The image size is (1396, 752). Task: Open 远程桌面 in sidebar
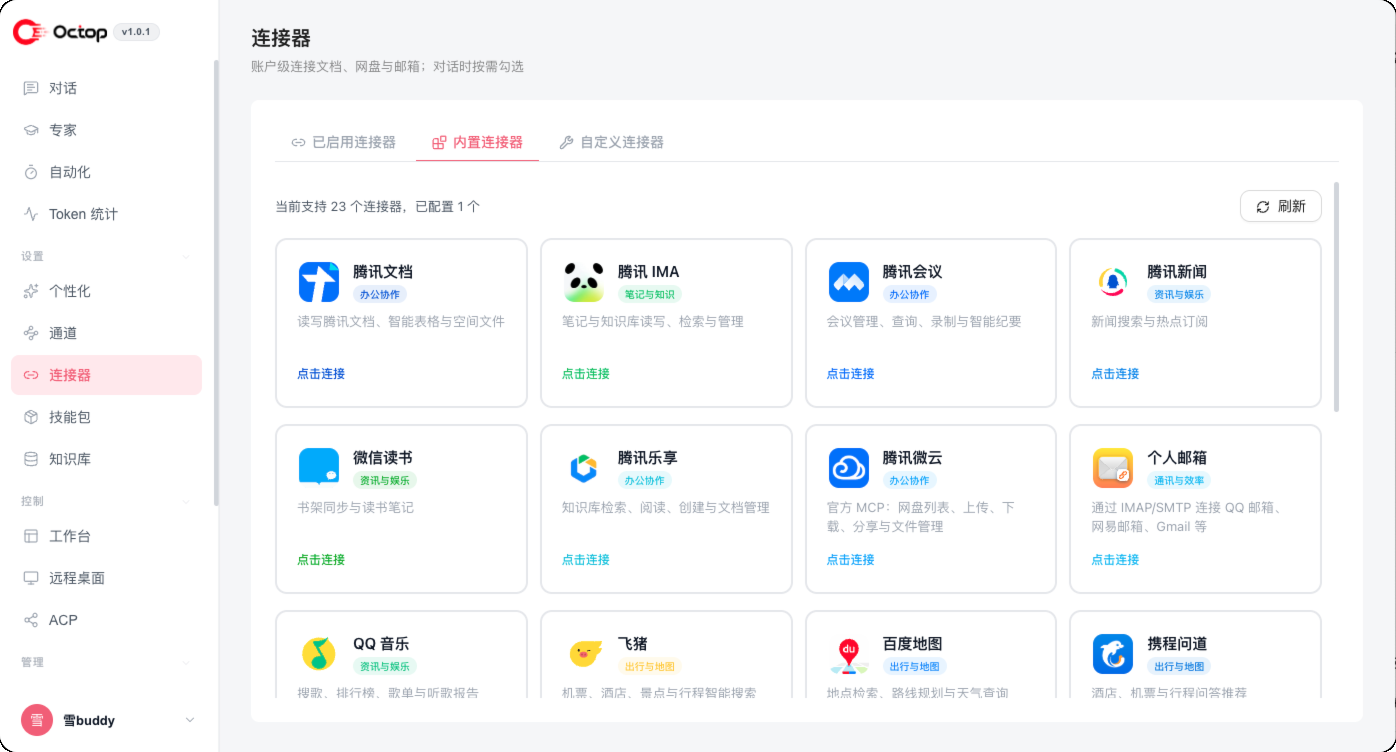pos(106,578)
